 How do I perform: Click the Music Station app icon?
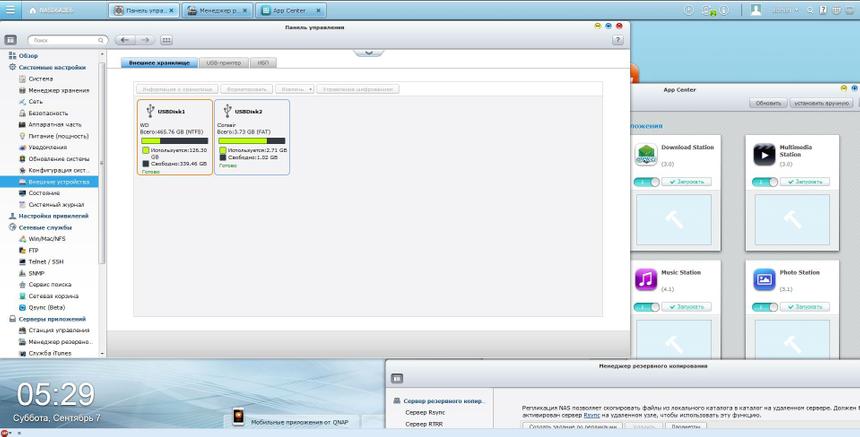point(646,278)
